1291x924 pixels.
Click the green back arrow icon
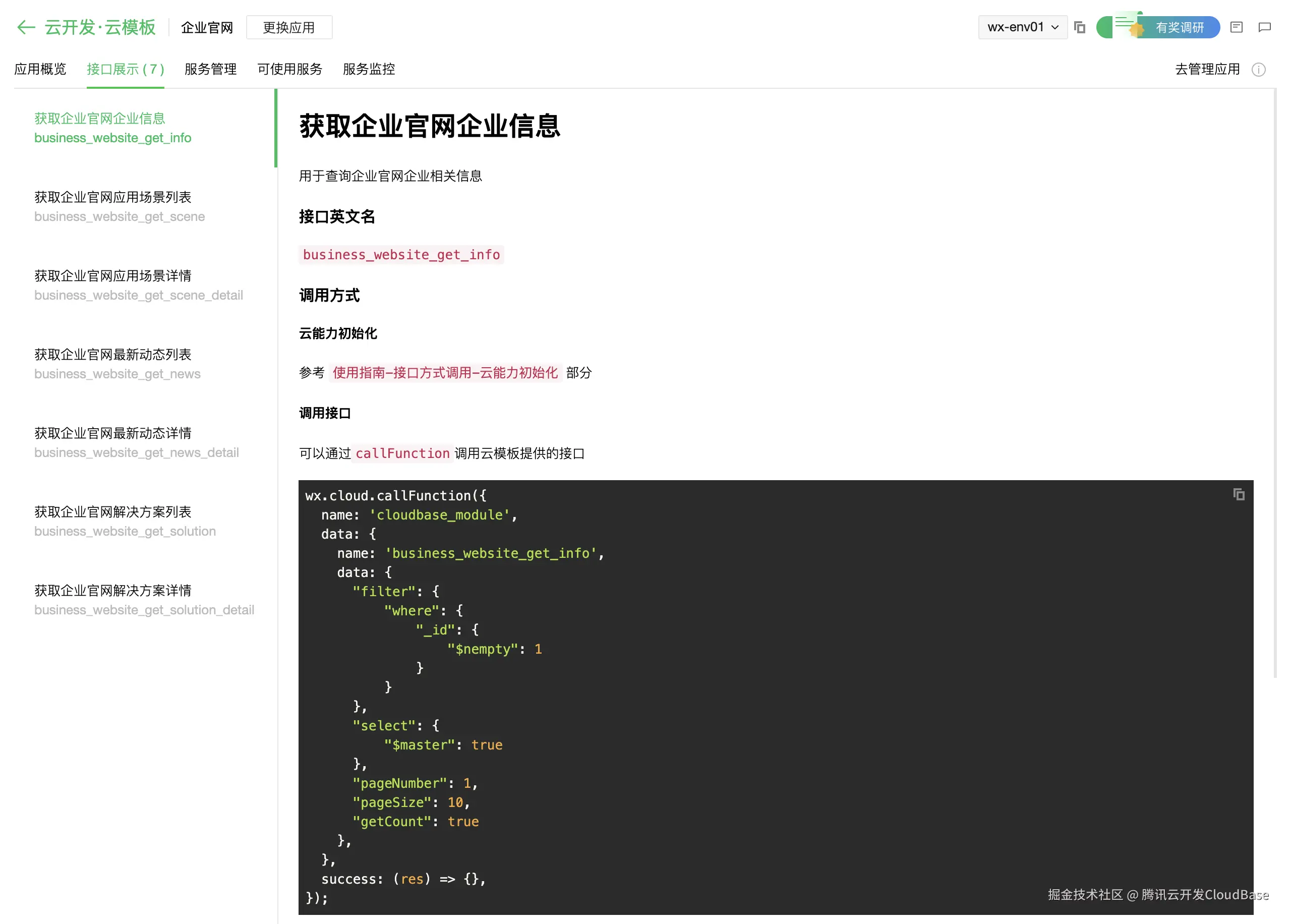[26, 27]
